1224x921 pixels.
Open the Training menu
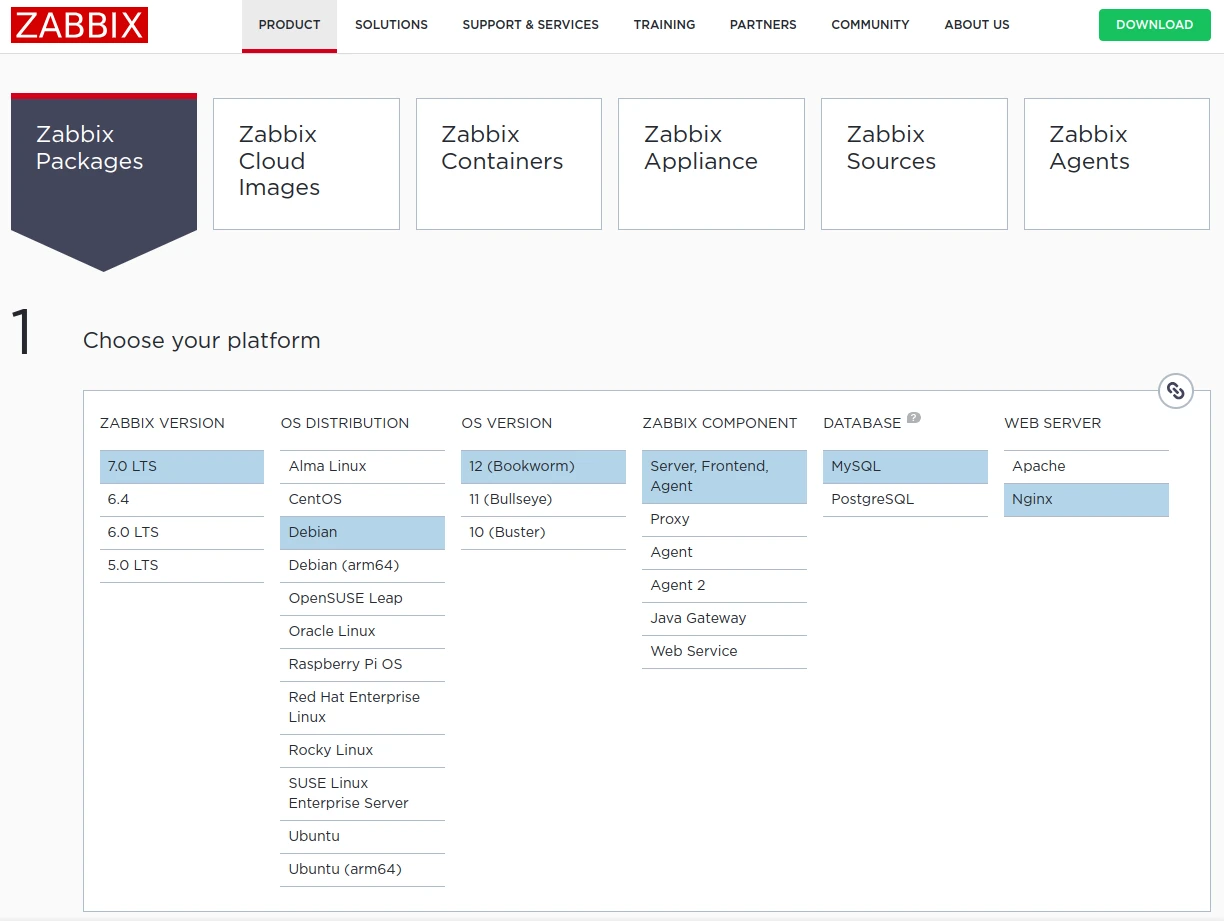click(664, 25)
